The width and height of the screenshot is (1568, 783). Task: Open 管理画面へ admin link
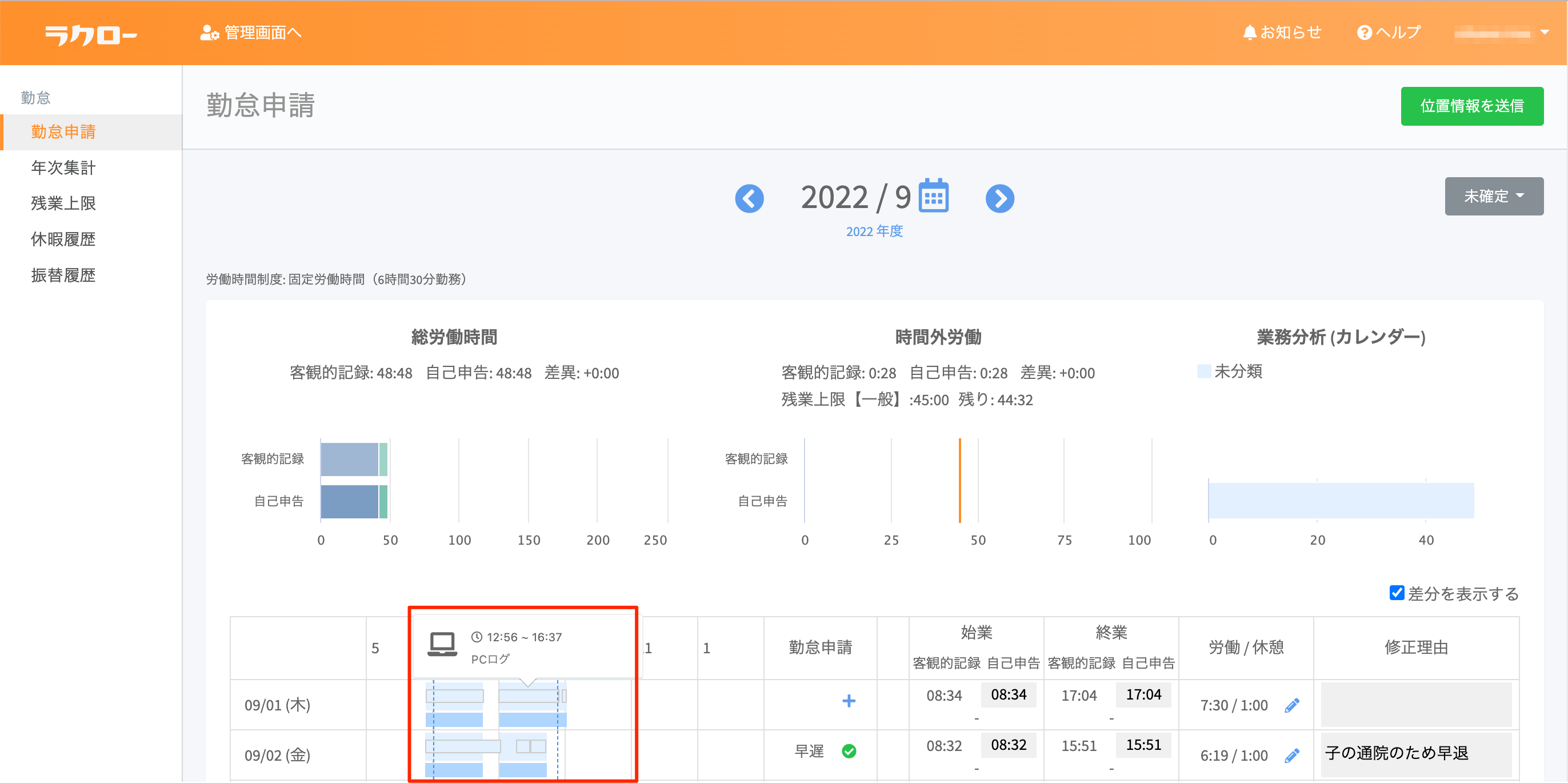point(251,32)
